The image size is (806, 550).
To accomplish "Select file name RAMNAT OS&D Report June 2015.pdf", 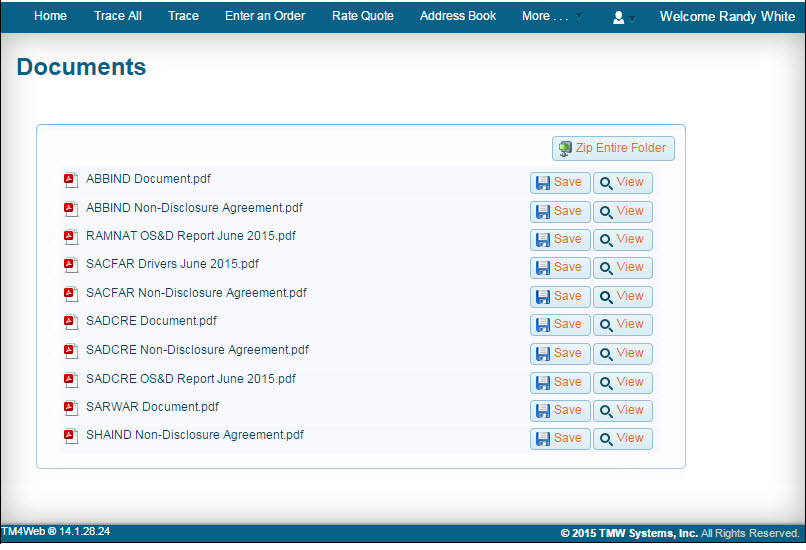I will tap(191, 236).
